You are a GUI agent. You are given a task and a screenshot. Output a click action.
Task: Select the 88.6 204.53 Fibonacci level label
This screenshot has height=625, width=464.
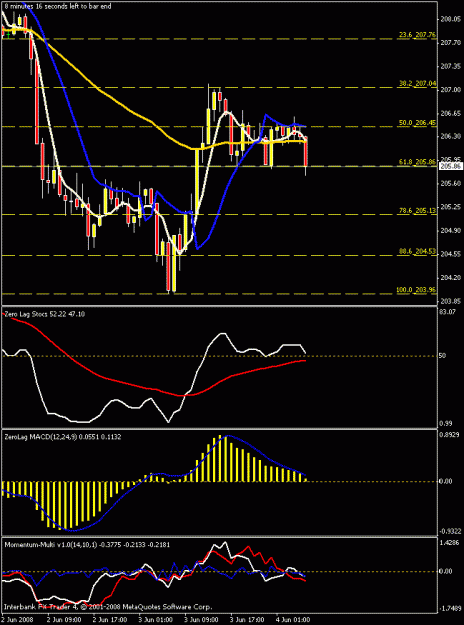pyautogui.click(x=417, y=252)
